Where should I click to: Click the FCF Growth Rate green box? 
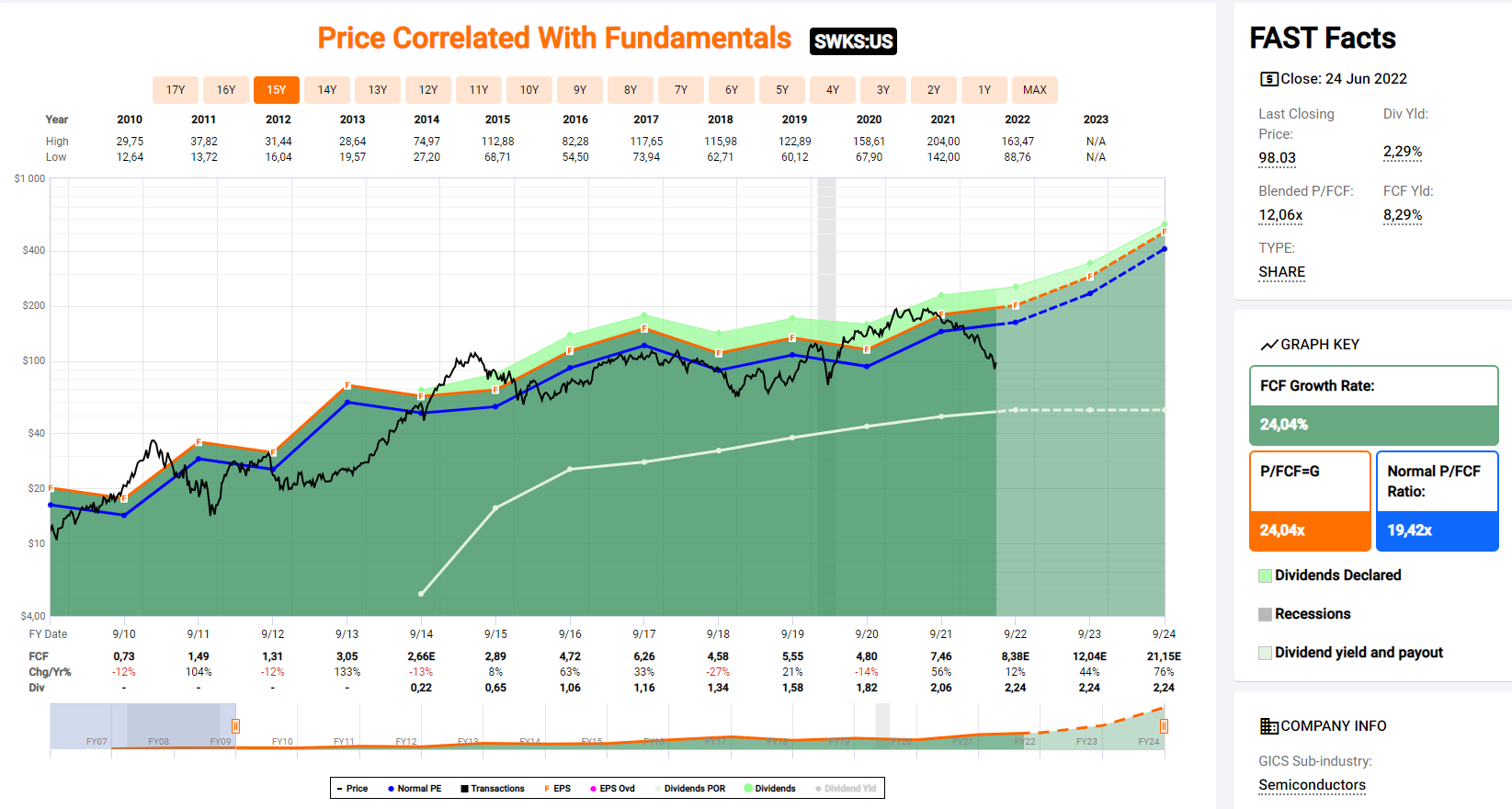[x=1373, y=405]
